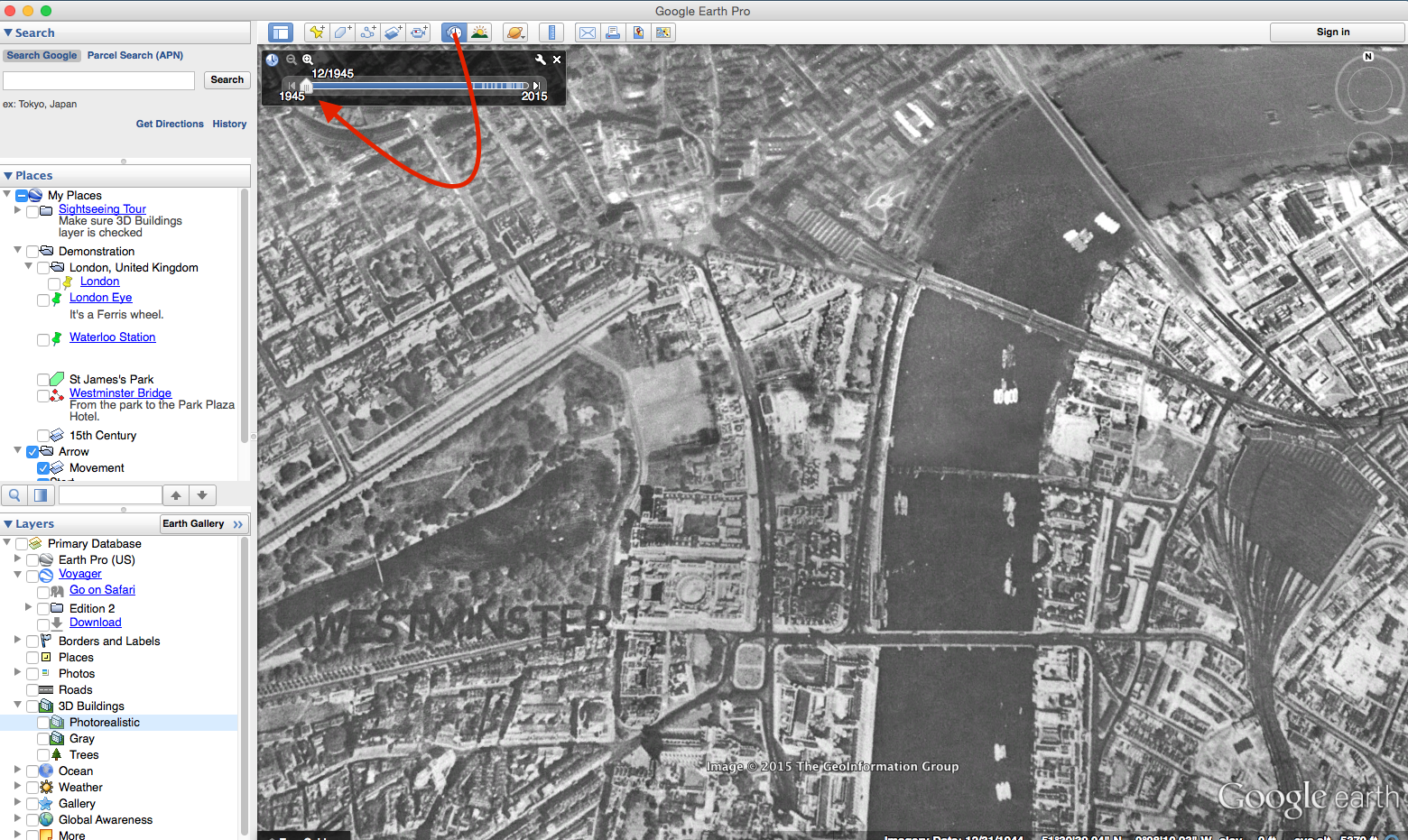This screenshot has width=1408, height=840.
Task: Add a path with toolbar icon
Action: pyautogui.click(x=368, y=32)
